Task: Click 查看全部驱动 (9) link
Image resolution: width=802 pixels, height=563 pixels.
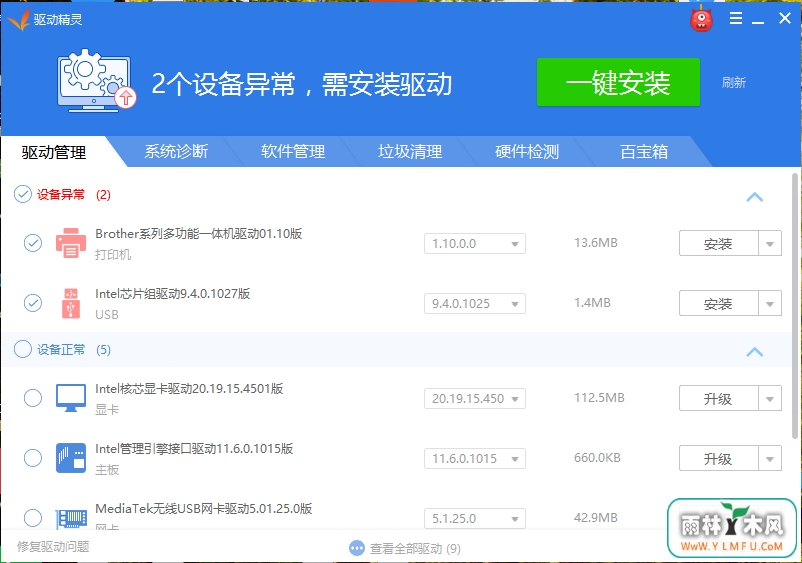Action: [415, 549]
